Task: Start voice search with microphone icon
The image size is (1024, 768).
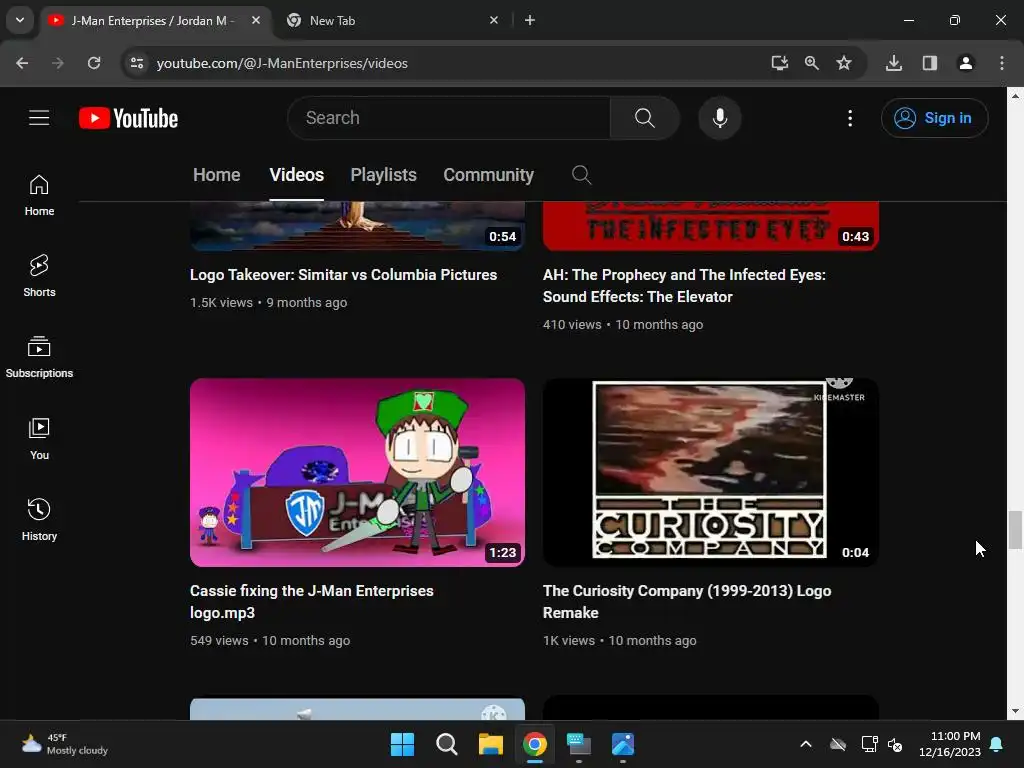Action: 720,118
